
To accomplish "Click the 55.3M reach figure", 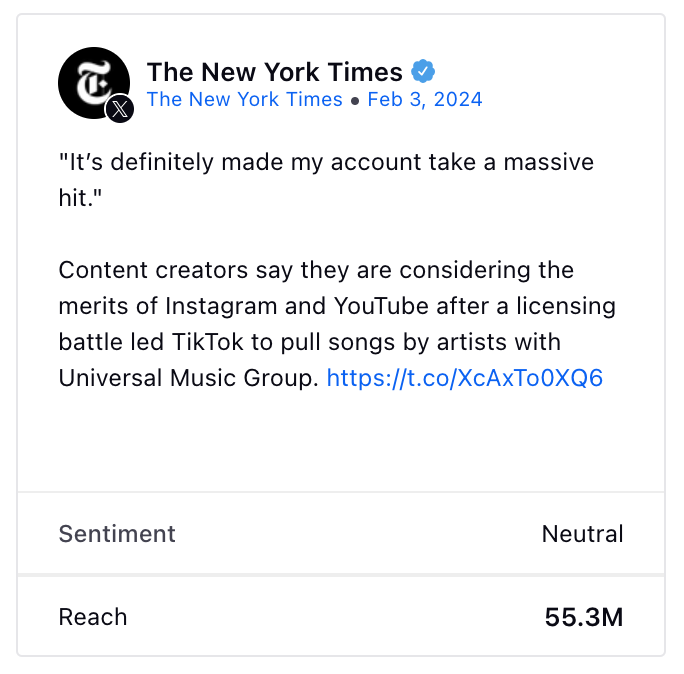I will click(x=584, y=617).
